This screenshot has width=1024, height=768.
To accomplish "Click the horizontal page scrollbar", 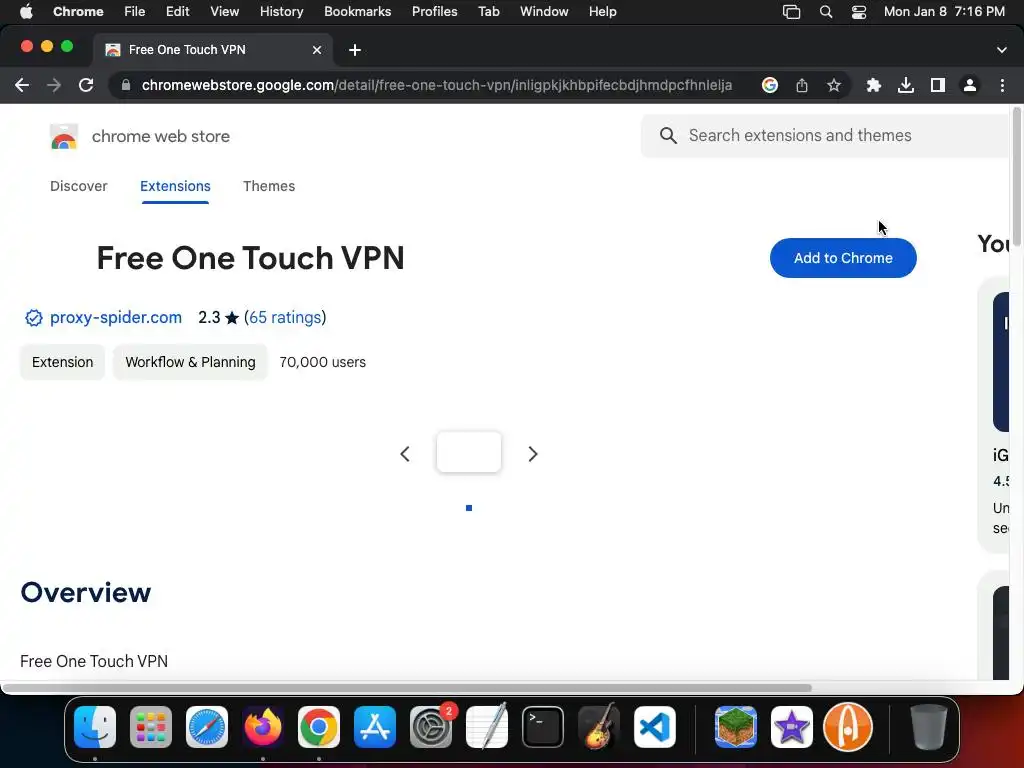I will pyautogui.click(x=406, y=688).
